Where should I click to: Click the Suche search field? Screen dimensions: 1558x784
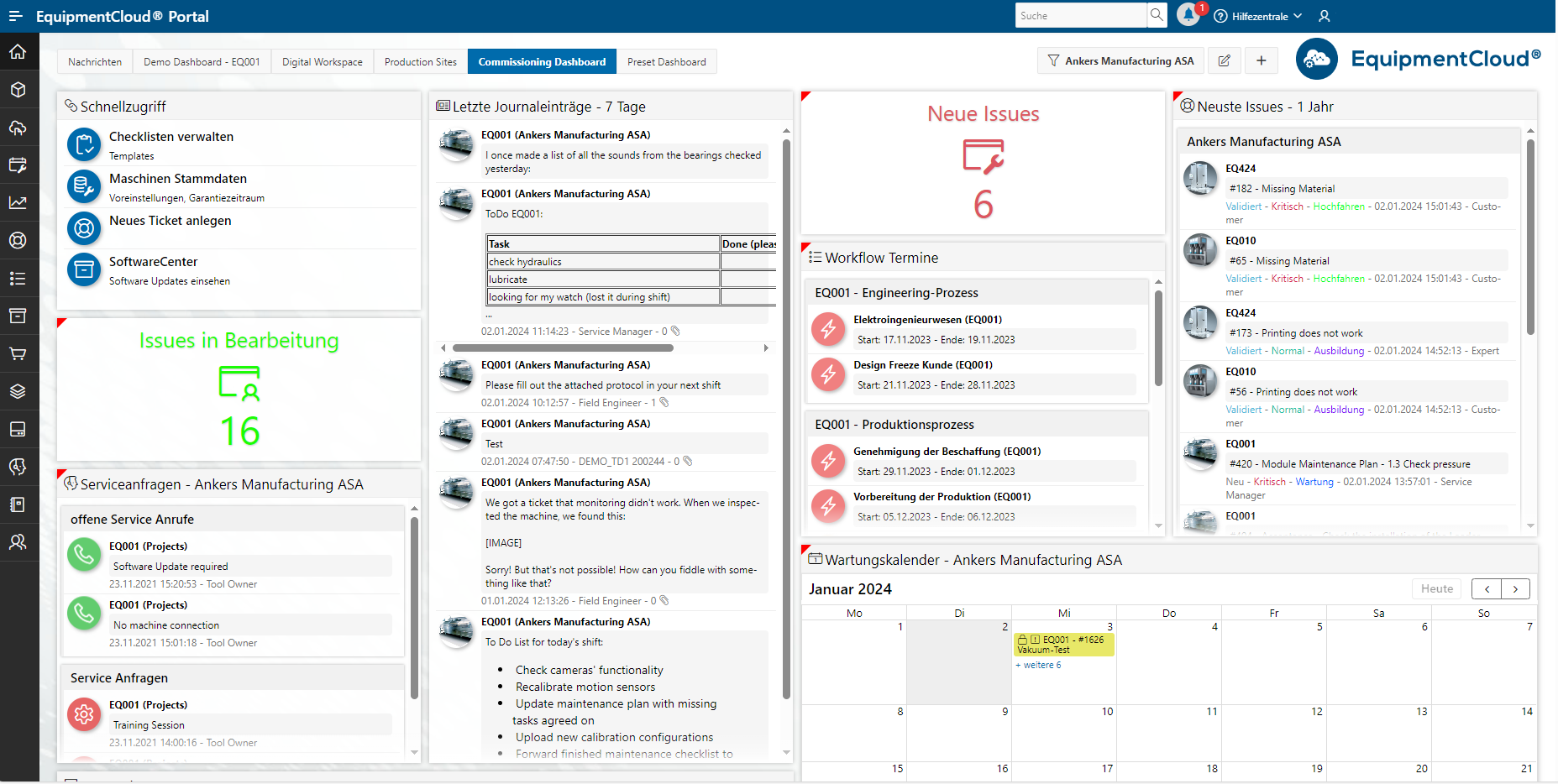pos(1080,16)
